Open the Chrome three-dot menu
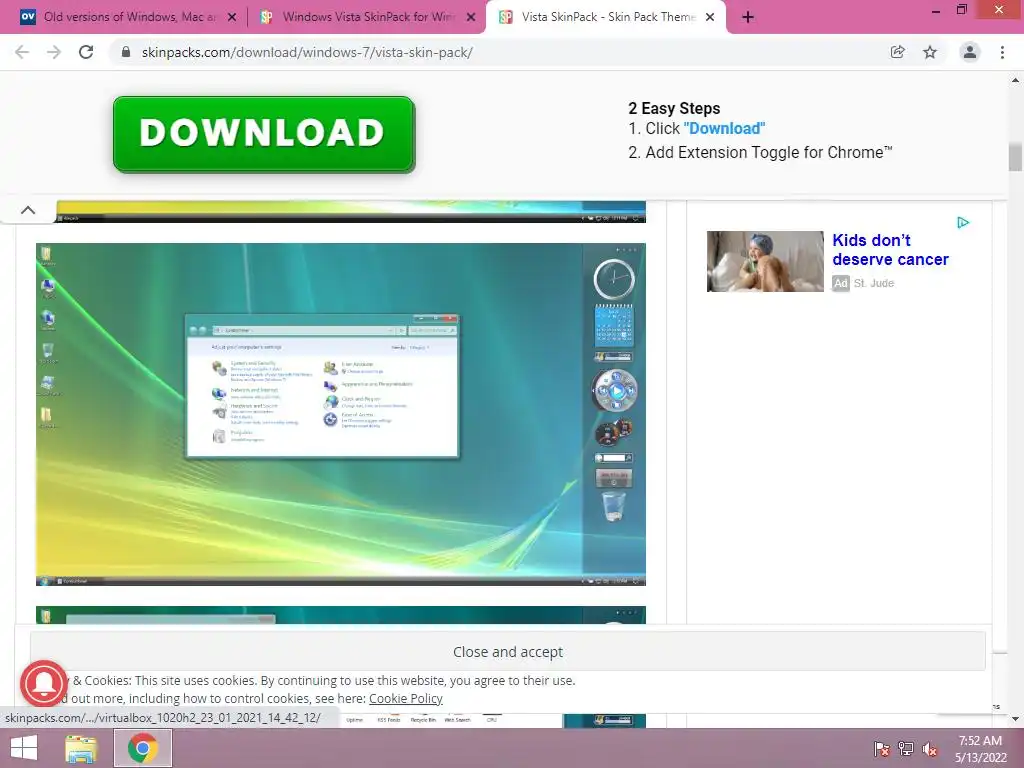This screenshot has width=1024, height=768. click(x=1002, y=52)
